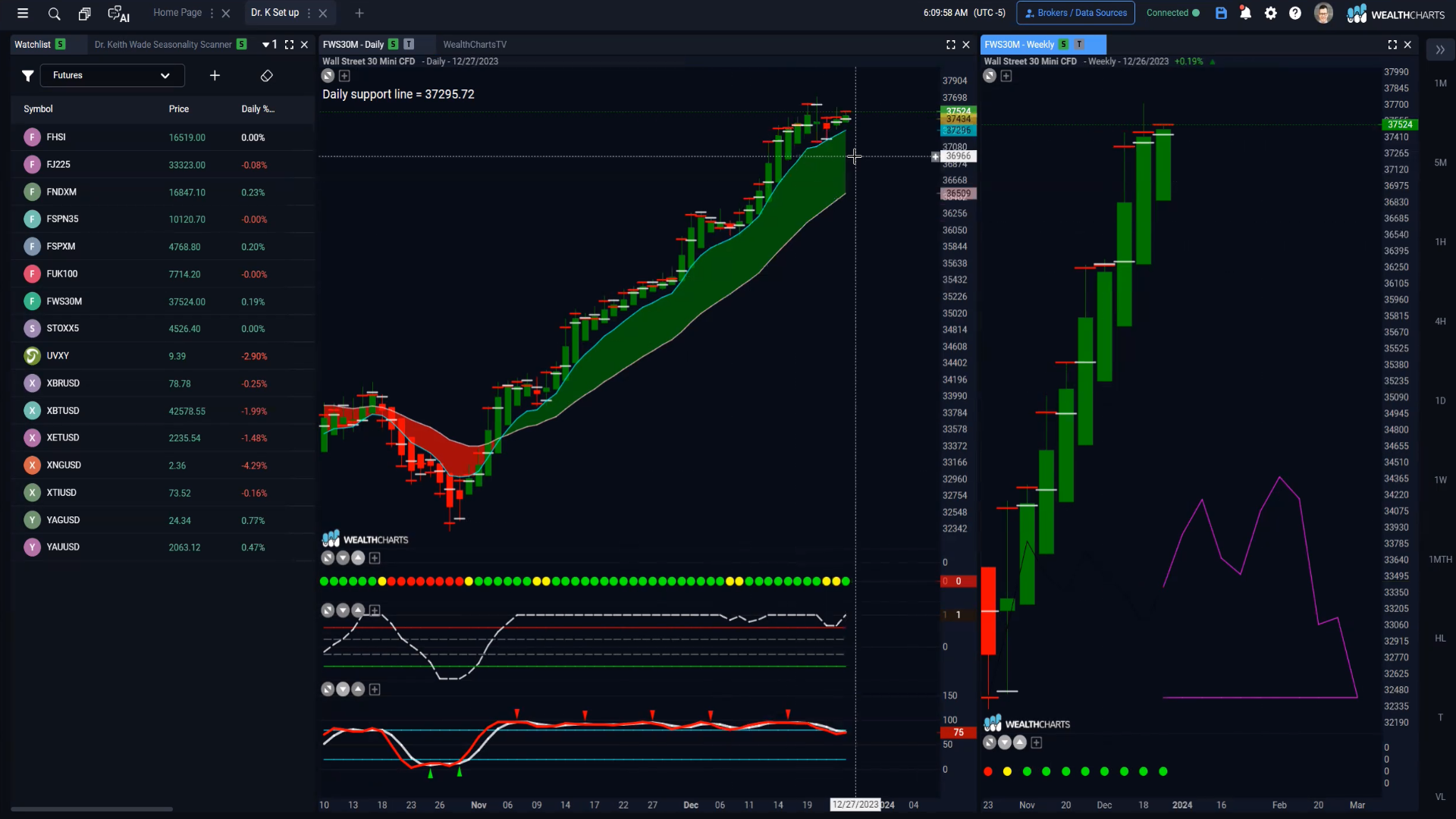Click the 36966 crosshair price label
The width and height of the screenshot is (1456, 819).
[959, 156]
